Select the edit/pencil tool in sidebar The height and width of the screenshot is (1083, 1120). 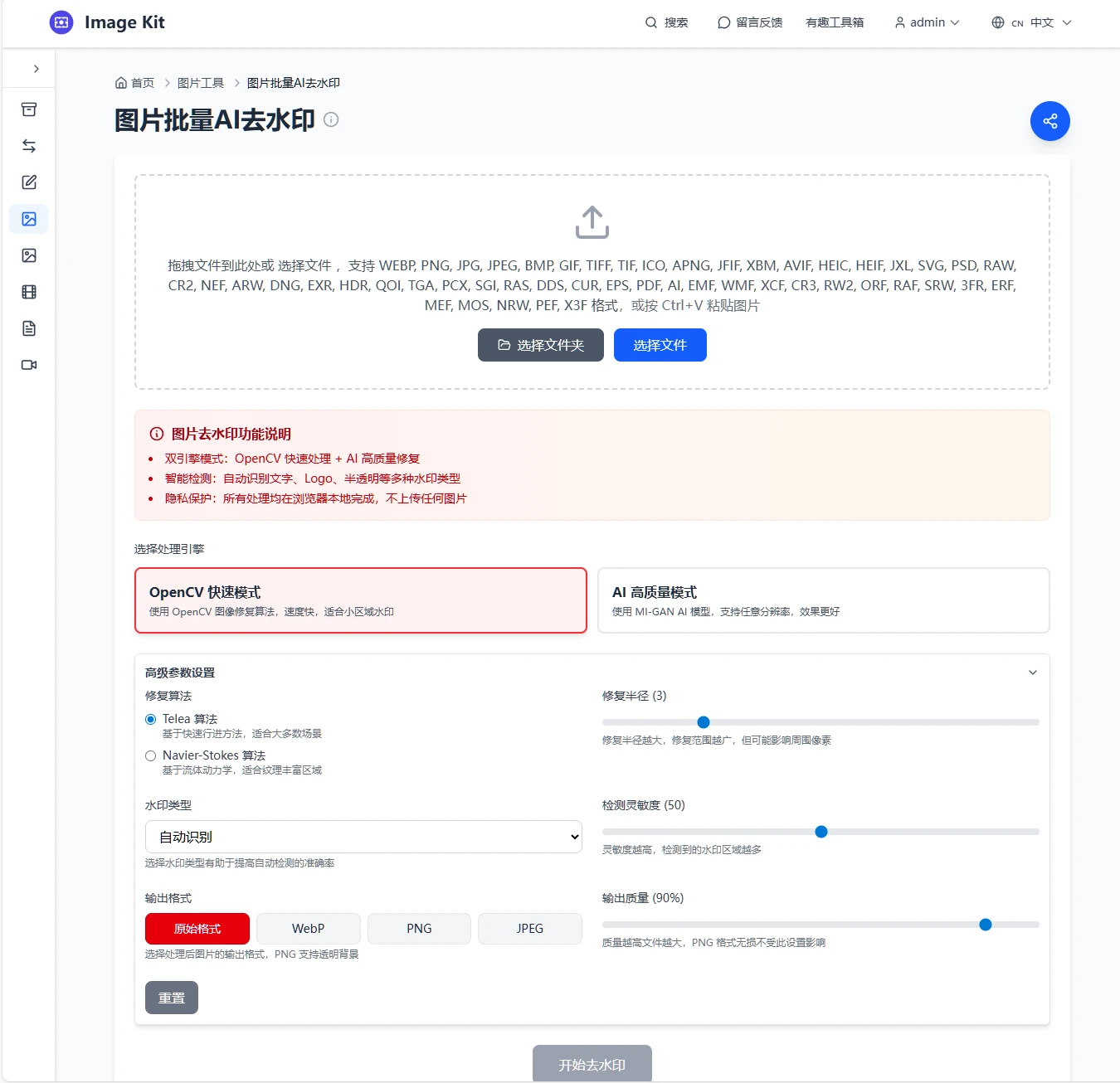point(29,182)
